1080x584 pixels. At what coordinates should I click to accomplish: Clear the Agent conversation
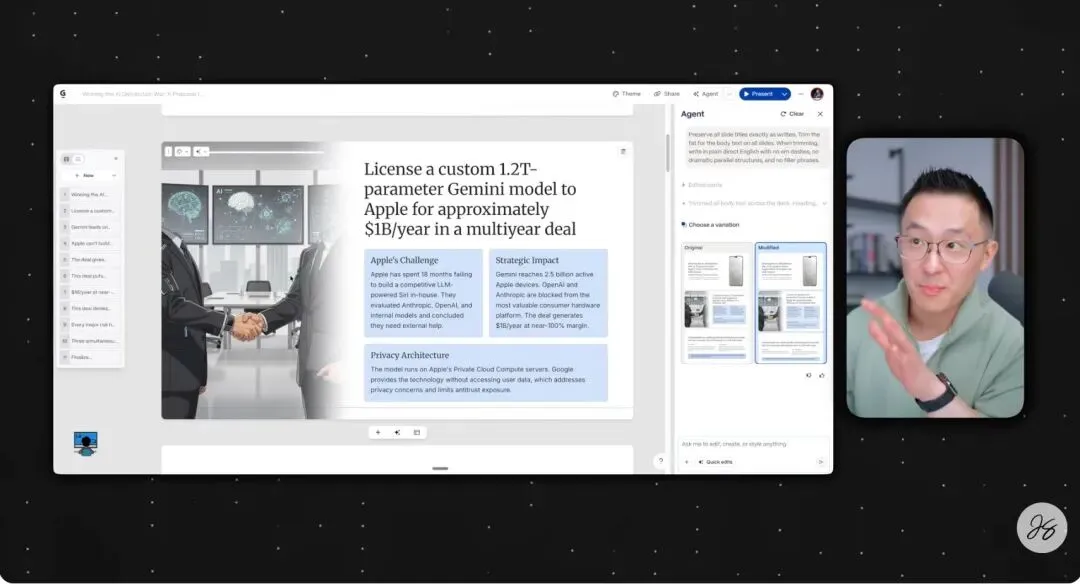[792, 114]
